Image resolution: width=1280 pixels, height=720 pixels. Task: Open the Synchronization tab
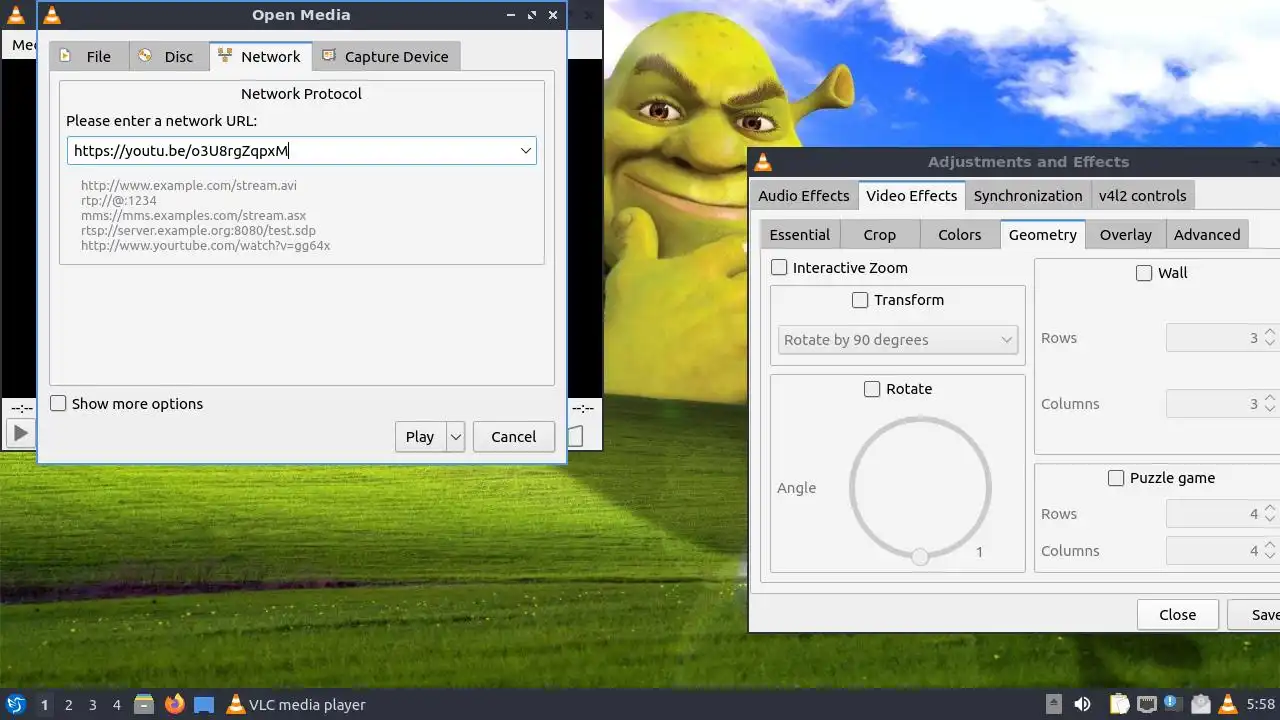click(x=1027, y=195)
